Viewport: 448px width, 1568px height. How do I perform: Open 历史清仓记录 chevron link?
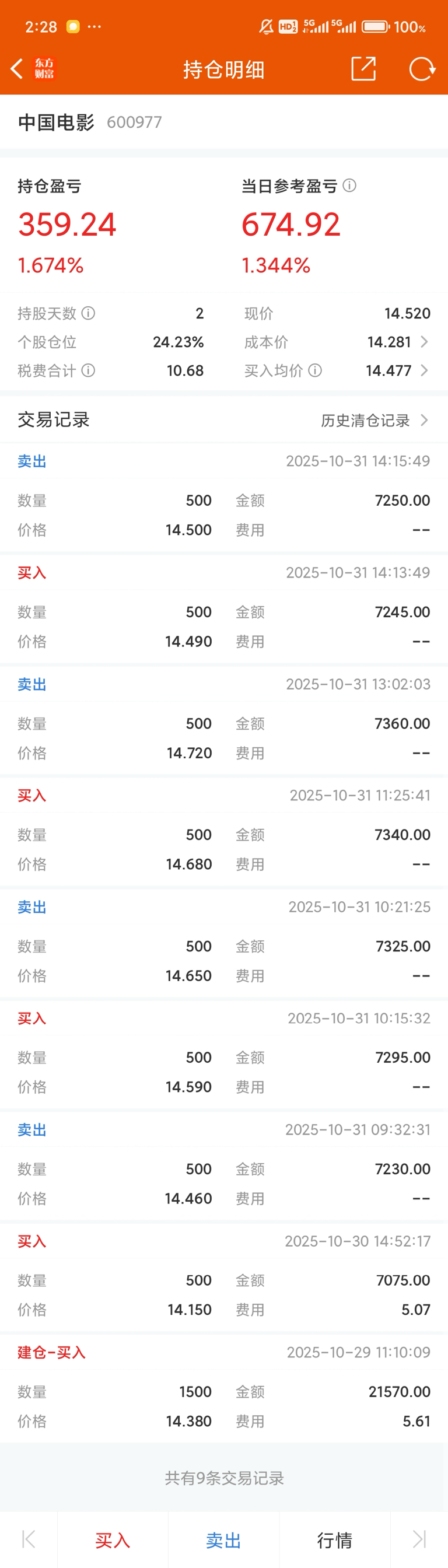(x=374, y=421)
